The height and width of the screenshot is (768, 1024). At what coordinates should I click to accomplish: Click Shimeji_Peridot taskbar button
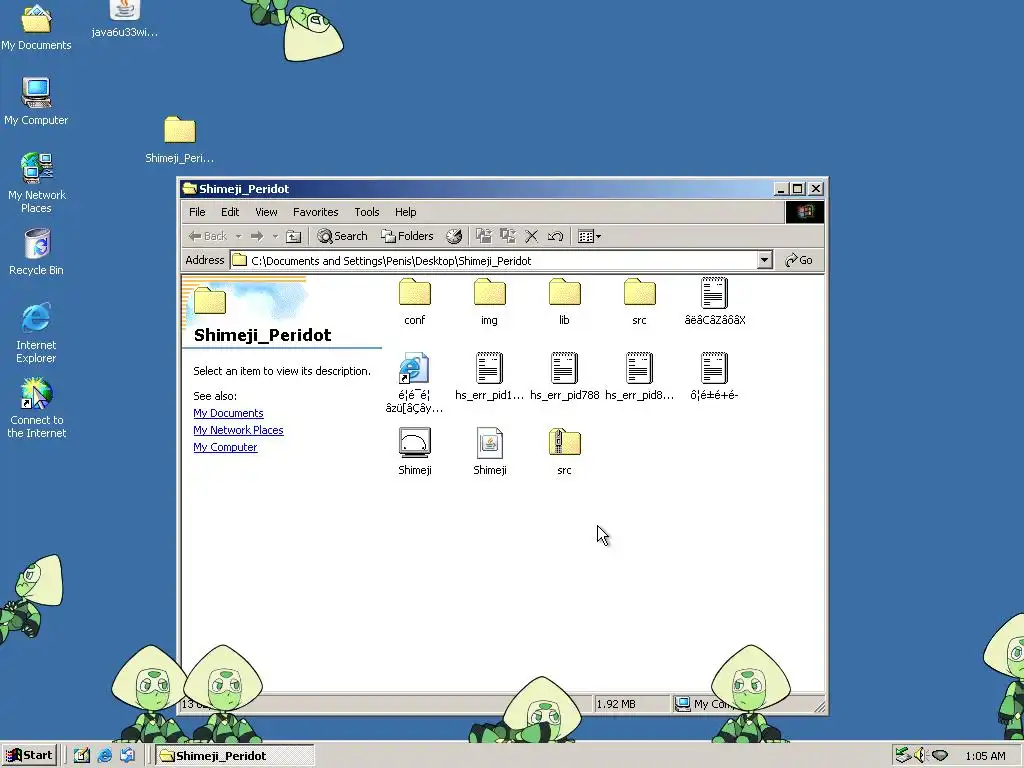[235, 756]
